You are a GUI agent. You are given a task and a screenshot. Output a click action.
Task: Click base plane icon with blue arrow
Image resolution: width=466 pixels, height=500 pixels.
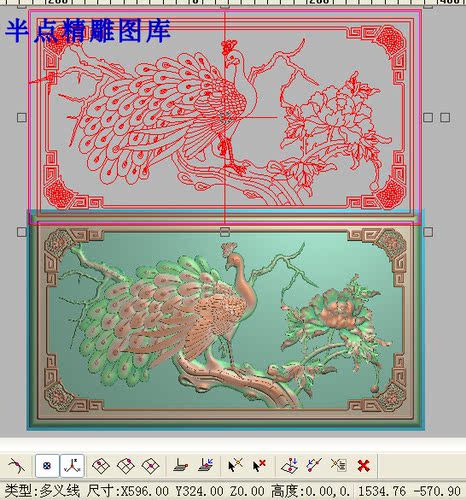[x=206, y=465]
